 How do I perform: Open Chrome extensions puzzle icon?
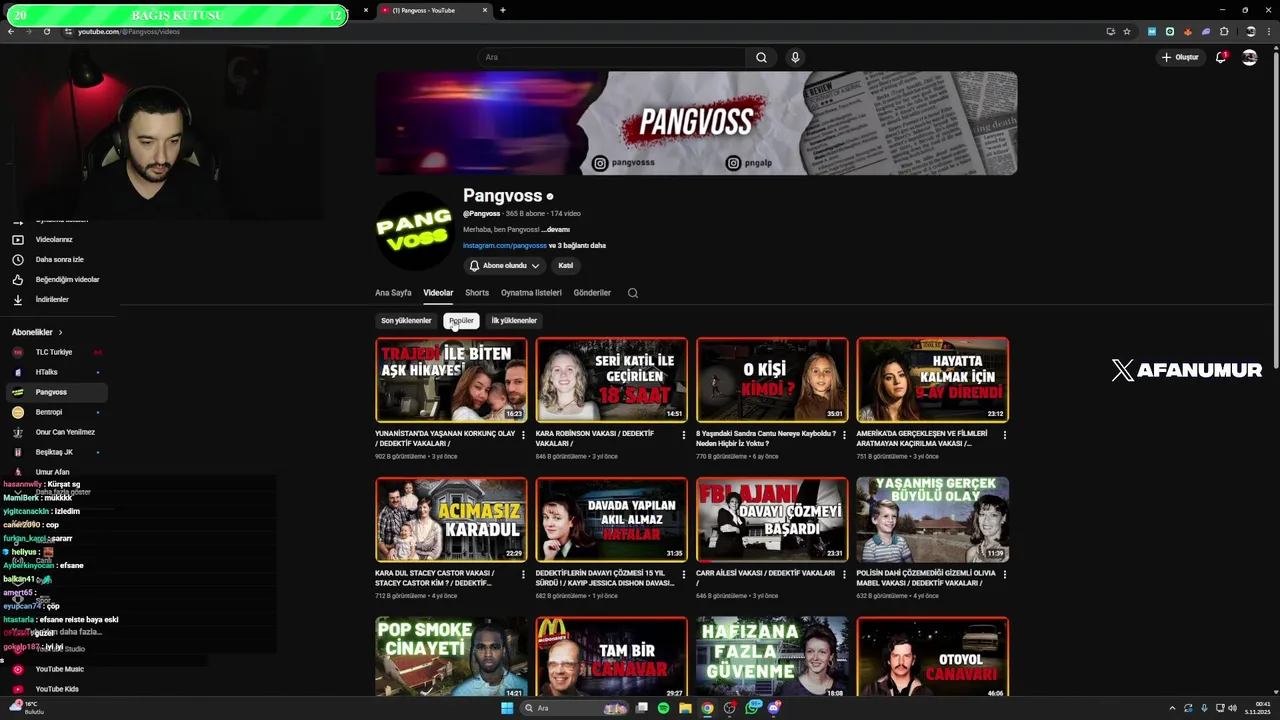[1224, 31]
